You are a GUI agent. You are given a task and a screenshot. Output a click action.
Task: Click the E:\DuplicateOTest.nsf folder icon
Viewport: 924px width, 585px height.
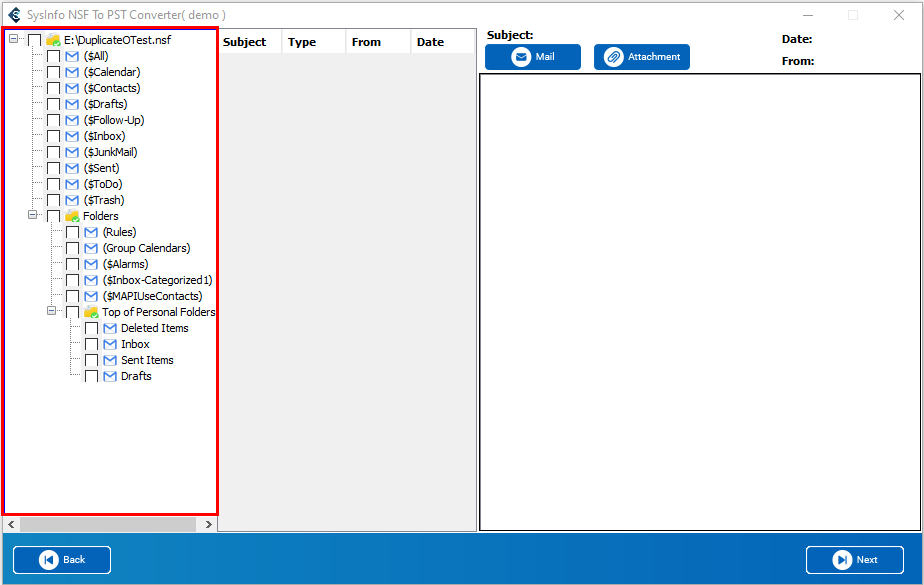[x=53, y=40]
